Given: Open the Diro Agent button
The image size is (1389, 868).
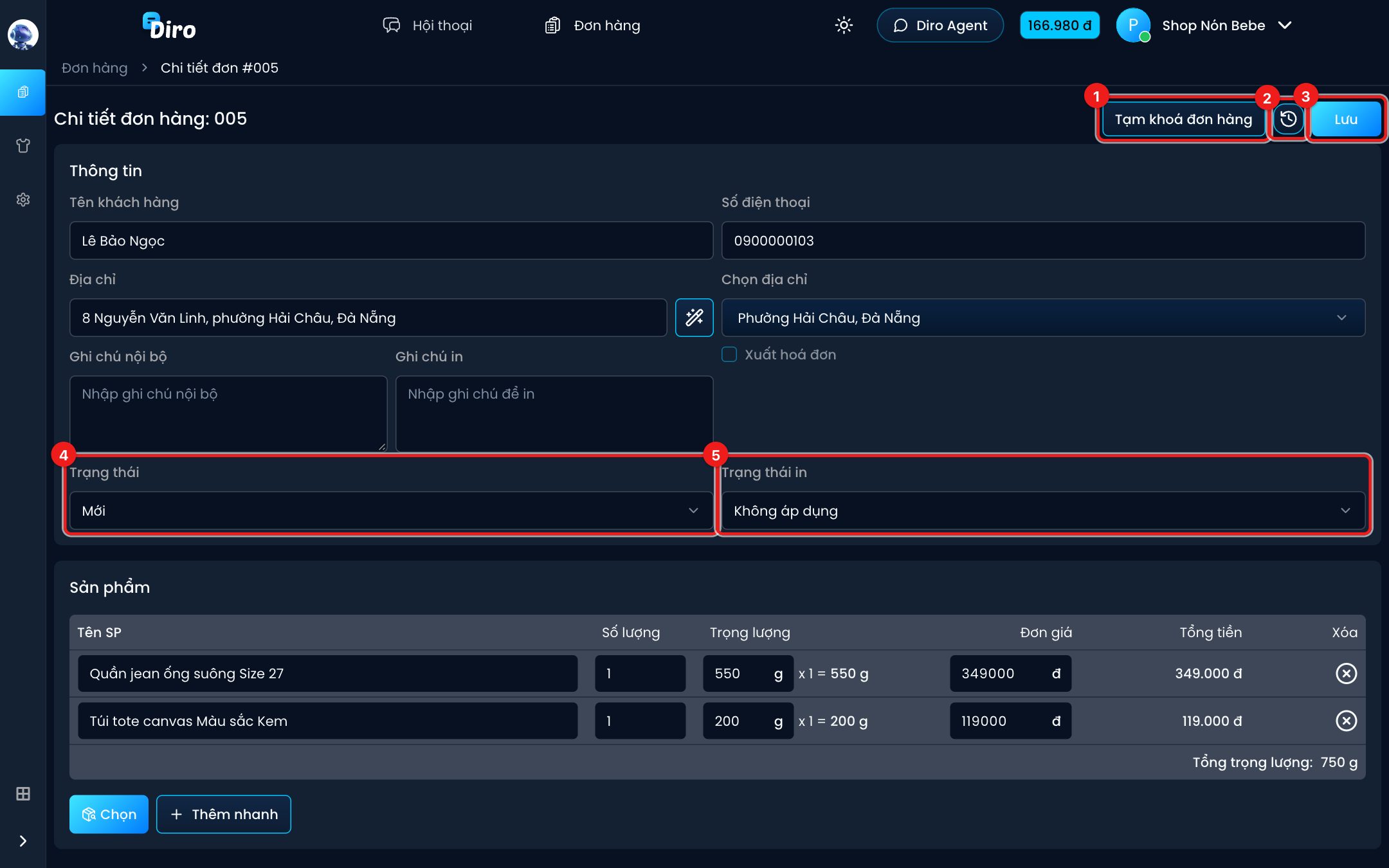Looking at the screenshot, I should tap(940, 25).
